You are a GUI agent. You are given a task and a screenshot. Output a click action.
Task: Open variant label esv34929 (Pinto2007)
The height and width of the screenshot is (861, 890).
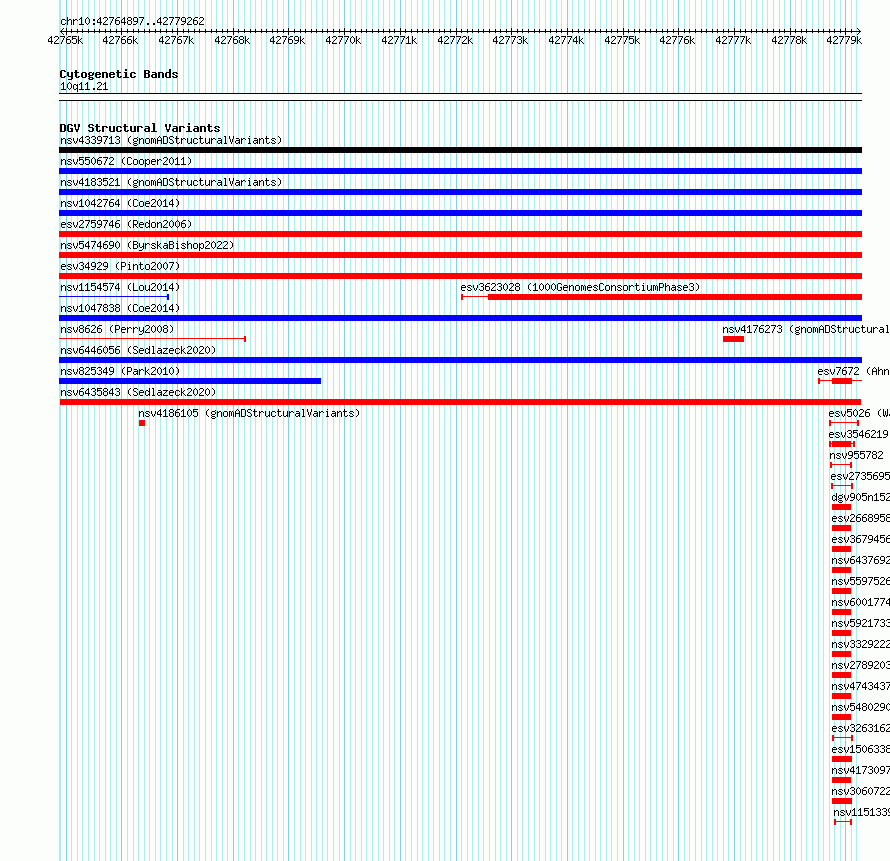tap(120, 266)
